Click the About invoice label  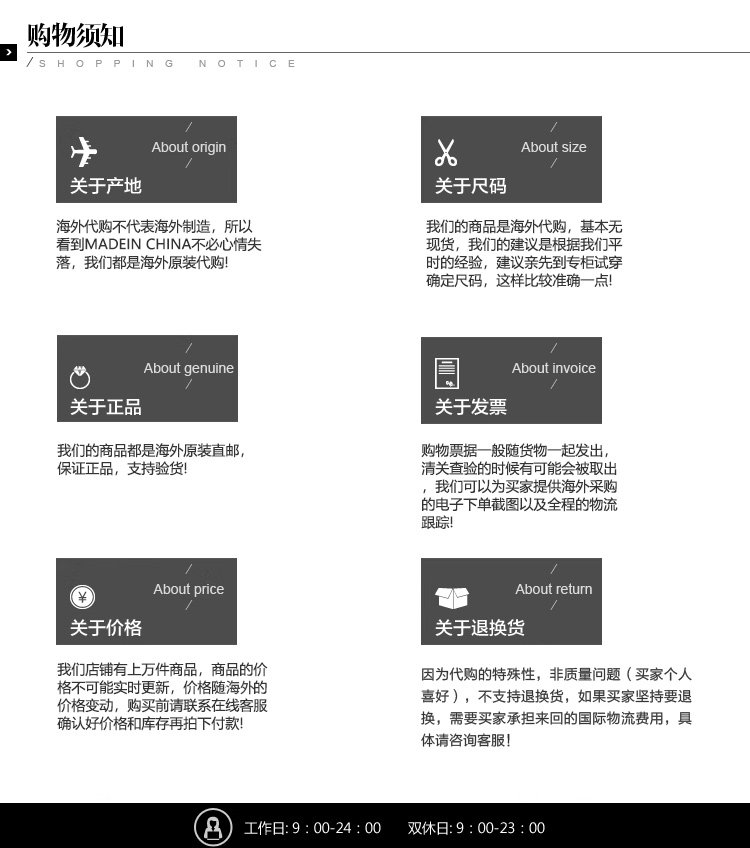554,368
